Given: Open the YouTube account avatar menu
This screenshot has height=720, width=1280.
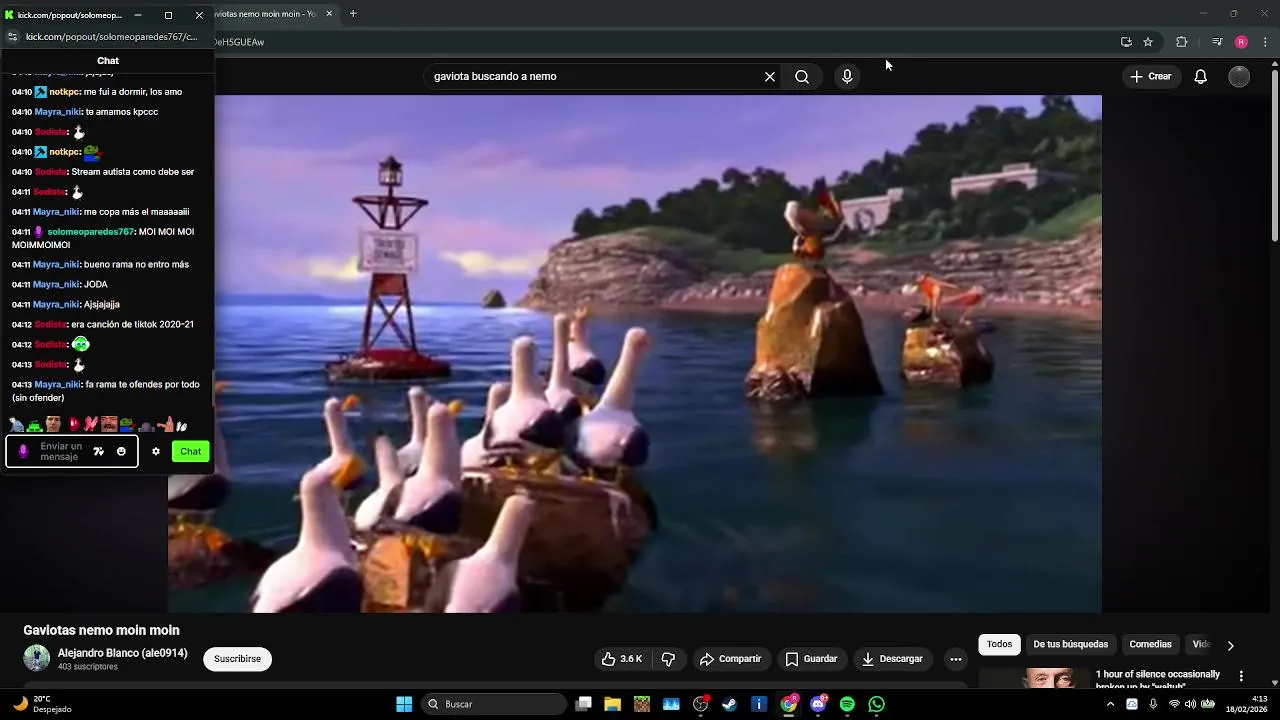Looking at the screenshot, I should [1239, 76].
